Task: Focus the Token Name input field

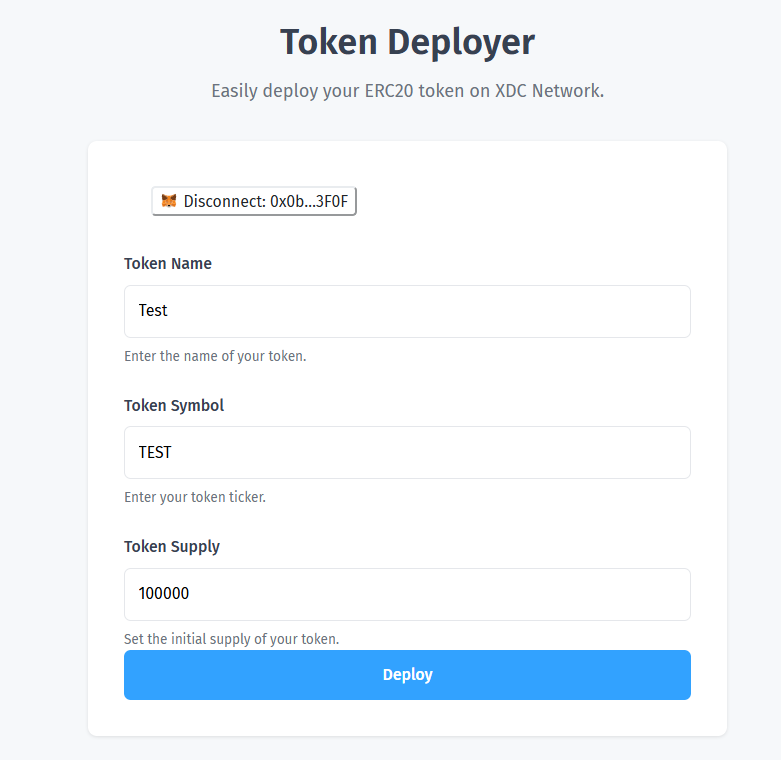Action: [407, 311]
